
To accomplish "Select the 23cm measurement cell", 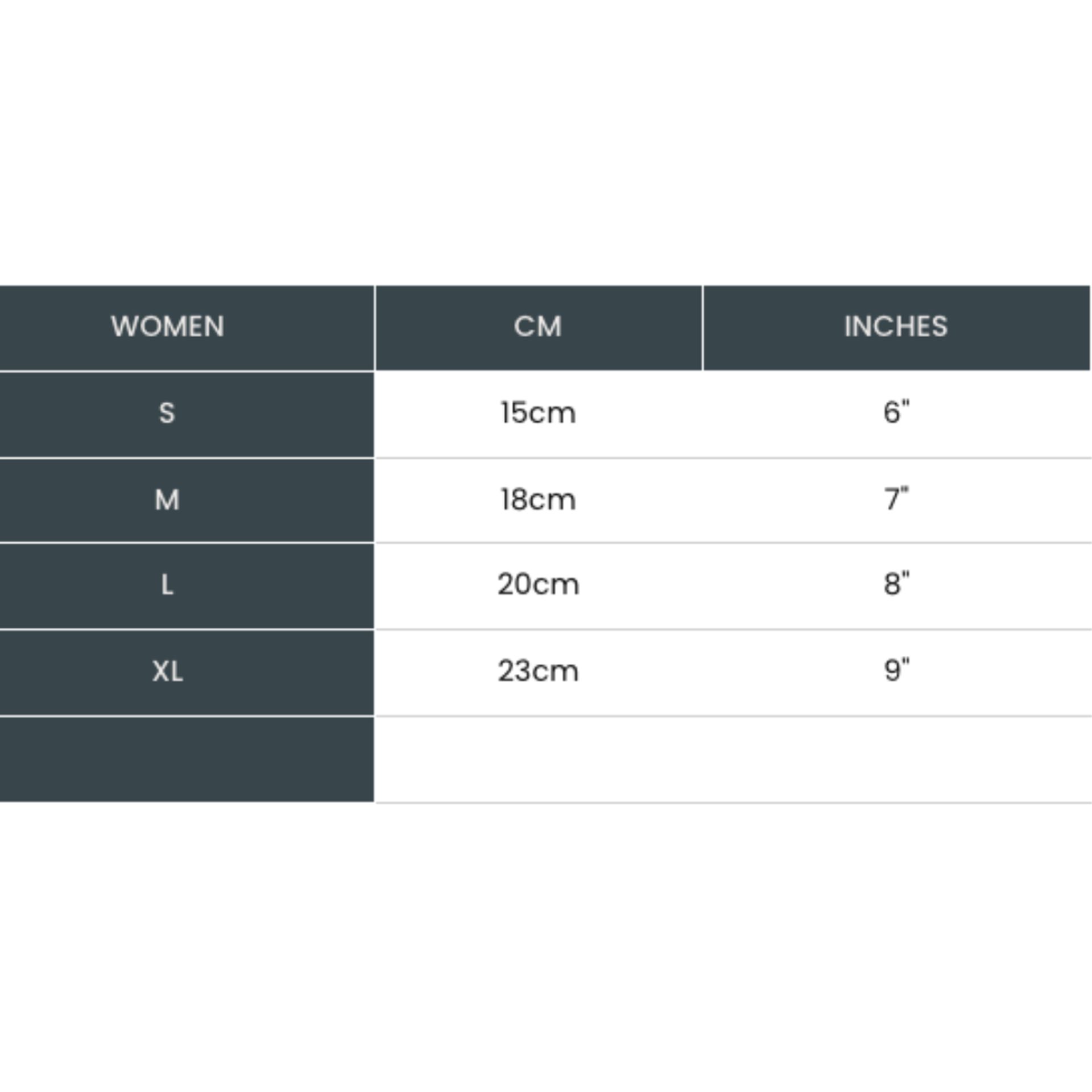I will tap(538, 671).
